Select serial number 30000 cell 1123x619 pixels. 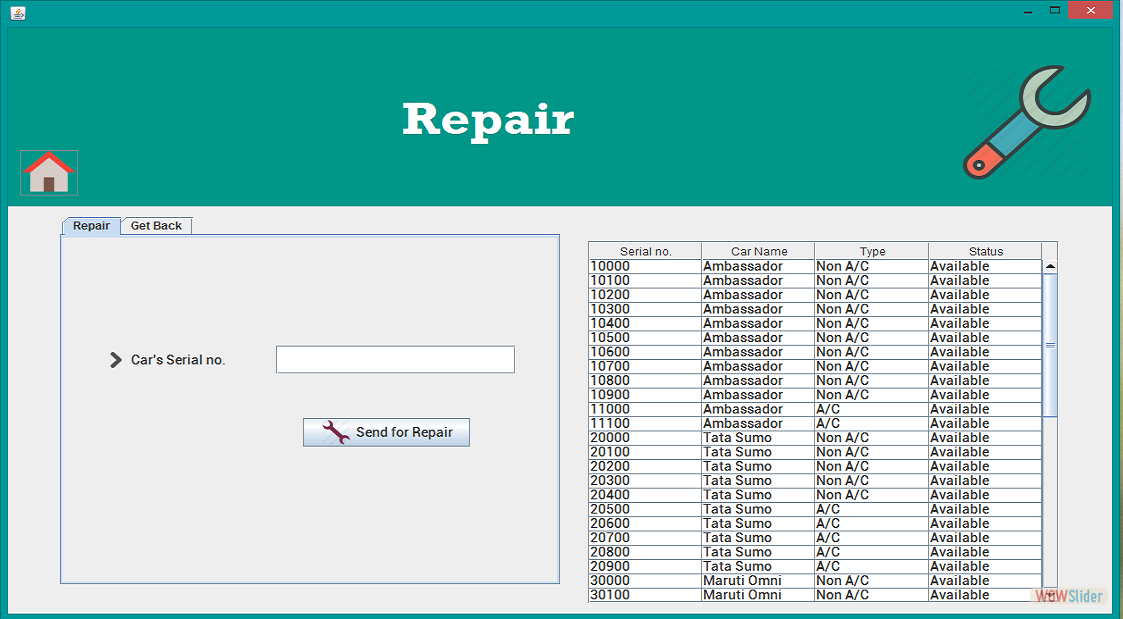click(645, 582)
